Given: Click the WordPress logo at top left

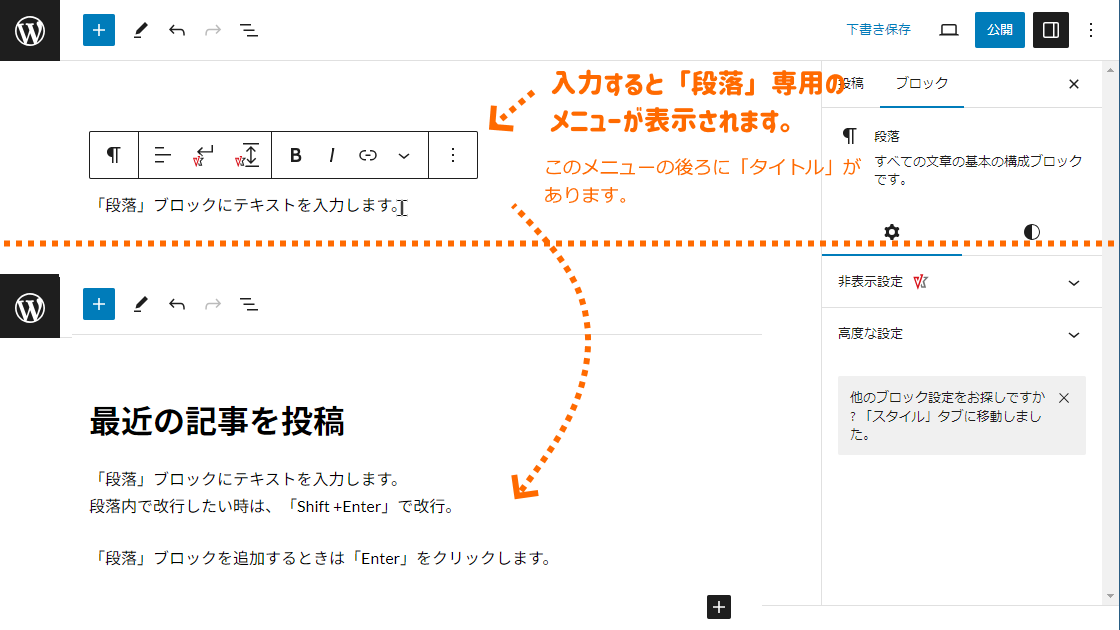Looking at the screenshot, I should point(30,31).
